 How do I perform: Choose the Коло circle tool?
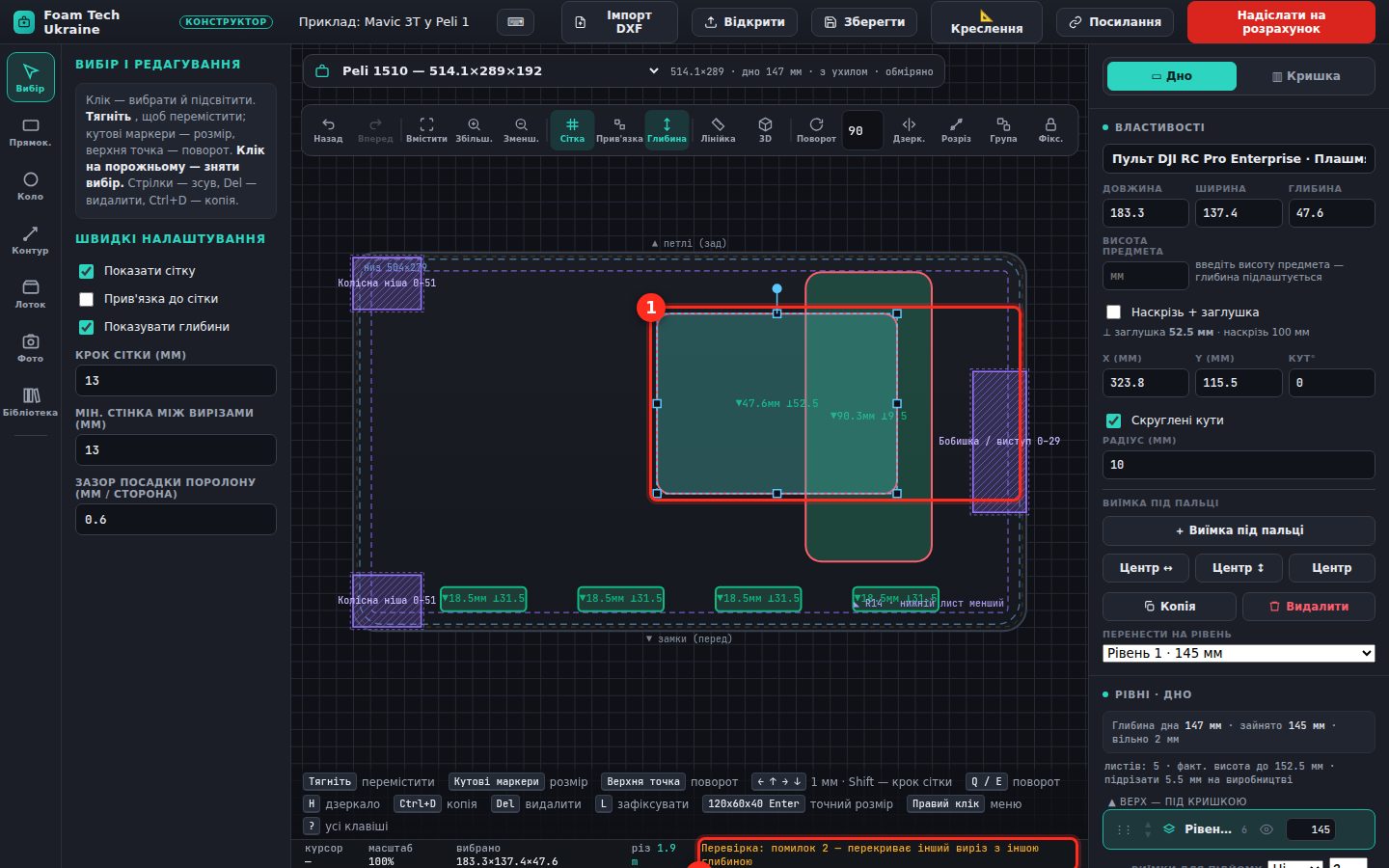click(x=30, y=186)
